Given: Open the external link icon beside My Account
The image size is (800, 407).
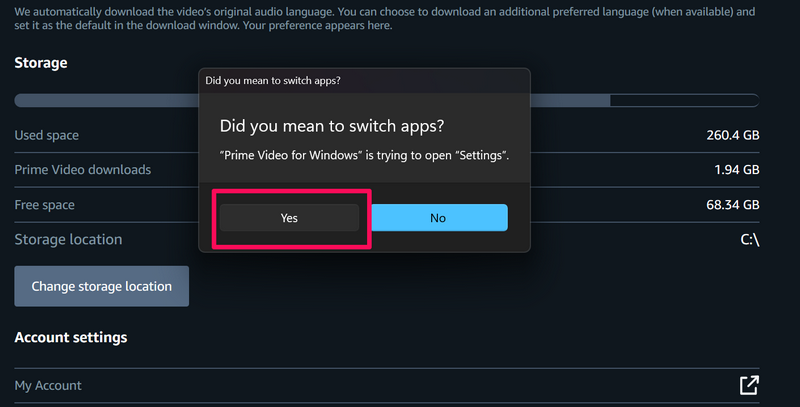Looking at the screenshot, I should click(748, 385).
